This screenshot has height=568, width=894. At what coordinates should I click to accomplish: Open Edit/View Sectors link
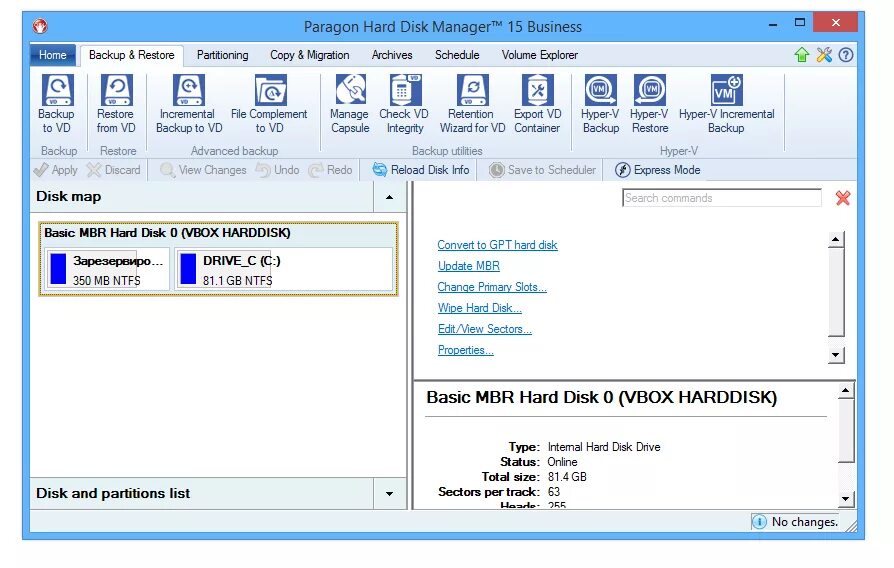485,329
